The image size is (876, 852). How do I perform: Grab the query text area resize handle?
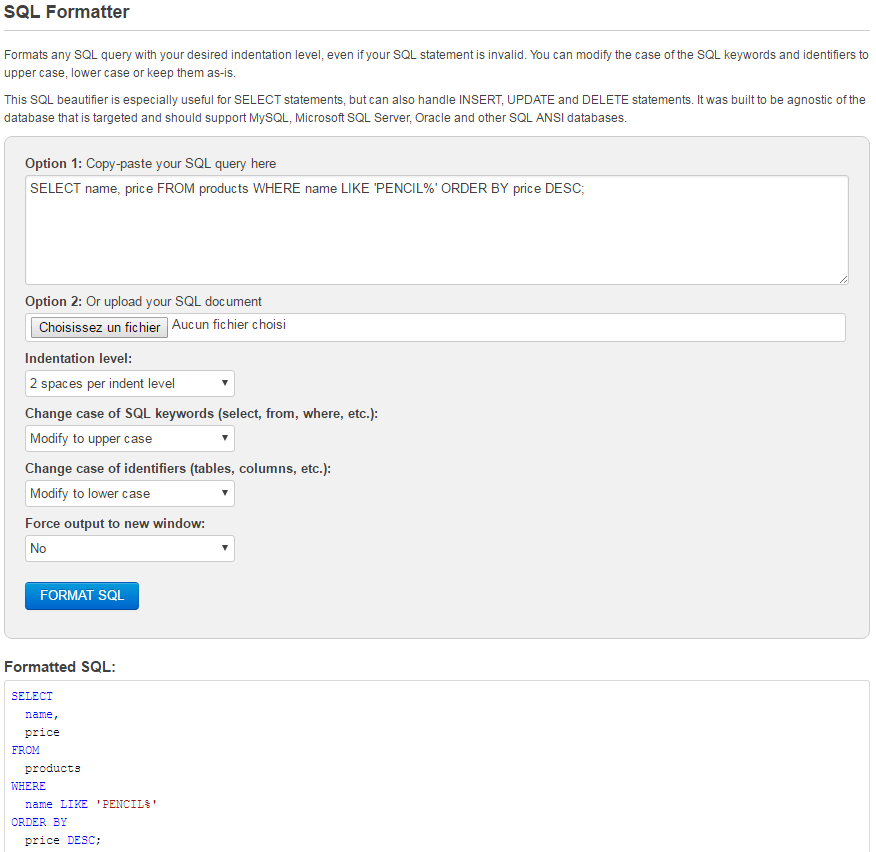843,279
